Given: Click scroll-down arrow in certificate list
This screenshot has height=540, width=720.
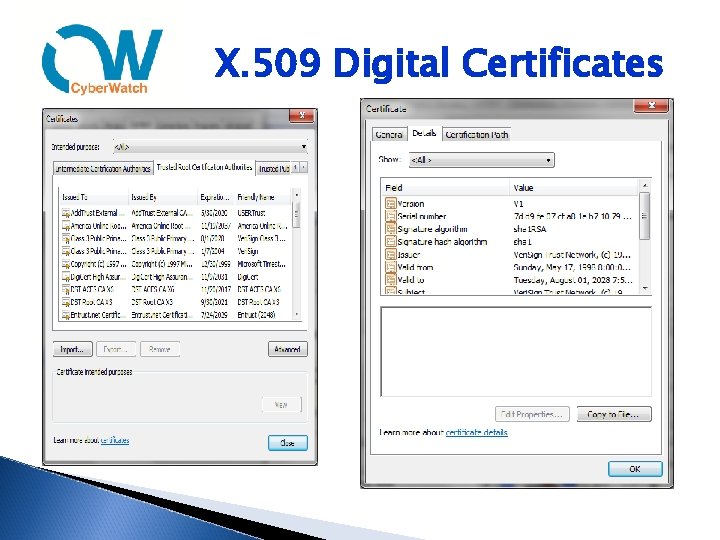Looking at the screenshot, I should (297, 315).
